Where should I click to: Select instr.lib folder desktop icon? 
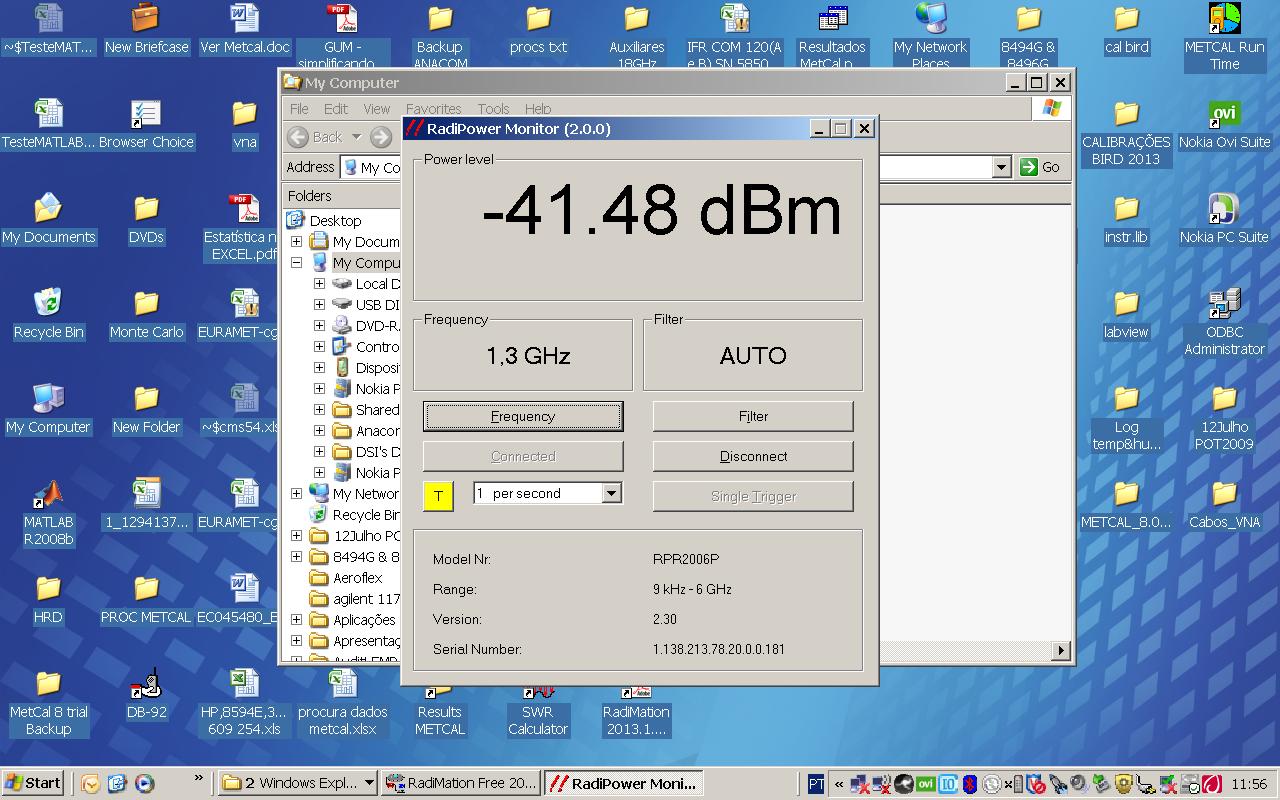point(1126,220)
